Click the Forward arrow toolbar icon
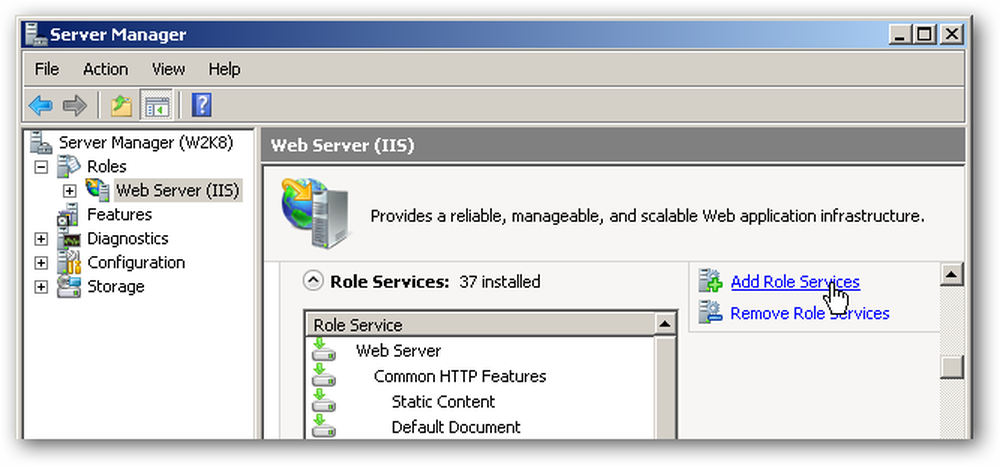The height and width of the screenshot is (466, 1000). [x=75, y=105]
